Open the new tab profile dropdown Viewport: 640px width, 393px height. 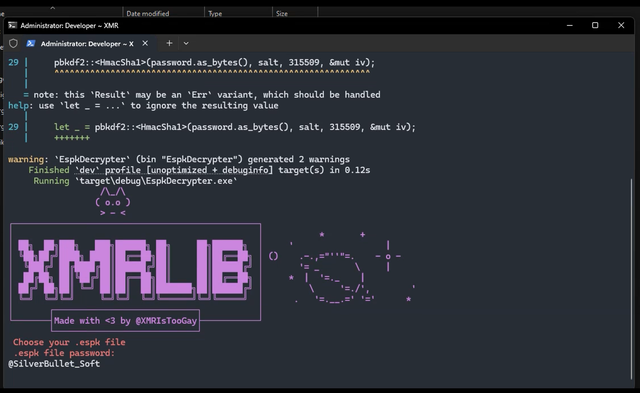click(186, 43)
